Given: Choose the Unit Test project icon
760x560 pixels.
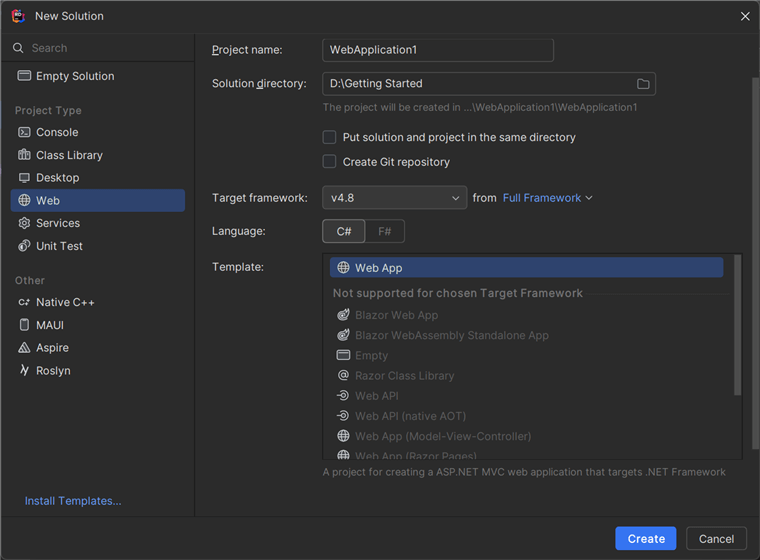Looking at the screenshot, I should pos(25,246).
